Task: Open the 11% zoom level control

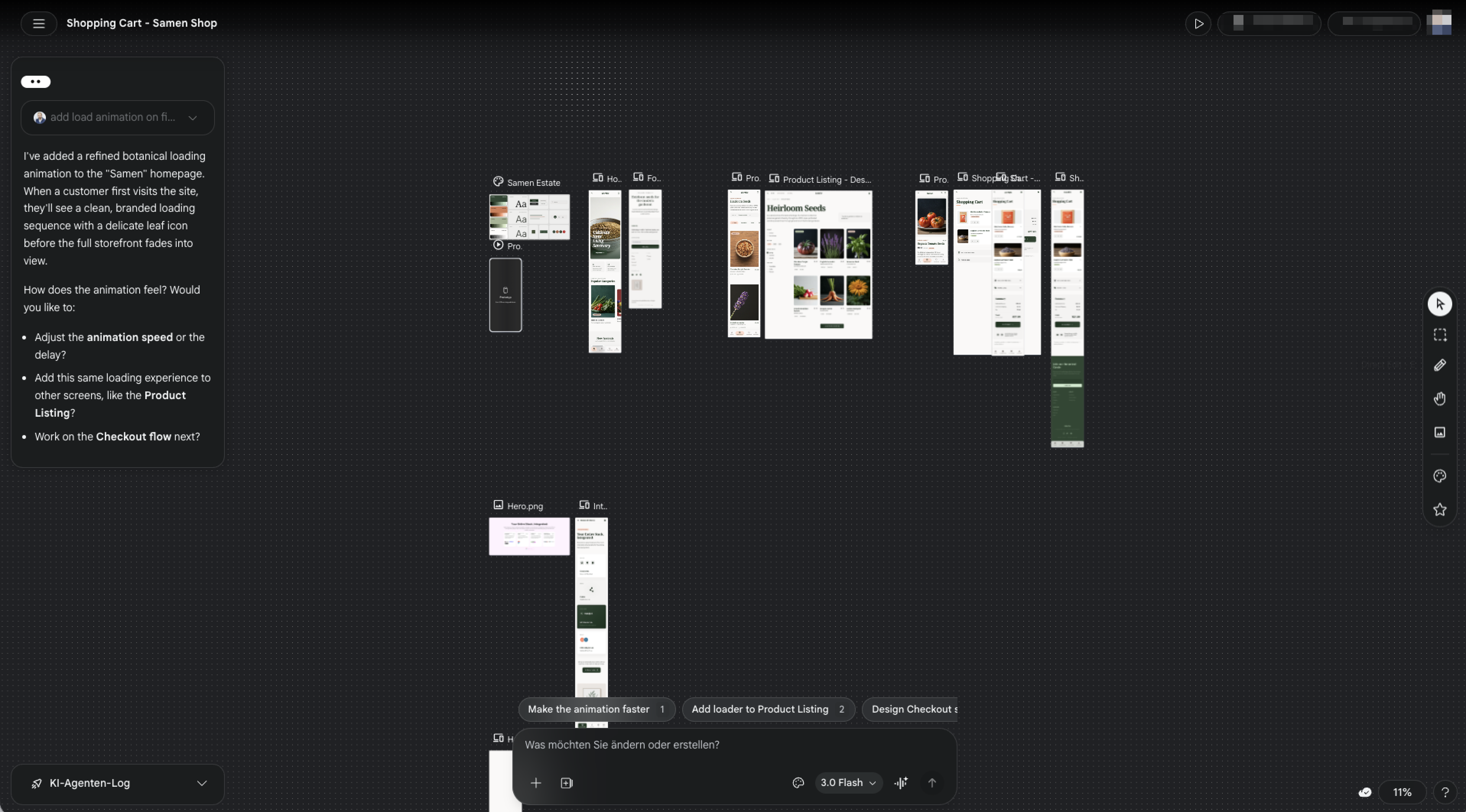Action: [1402, 792]
